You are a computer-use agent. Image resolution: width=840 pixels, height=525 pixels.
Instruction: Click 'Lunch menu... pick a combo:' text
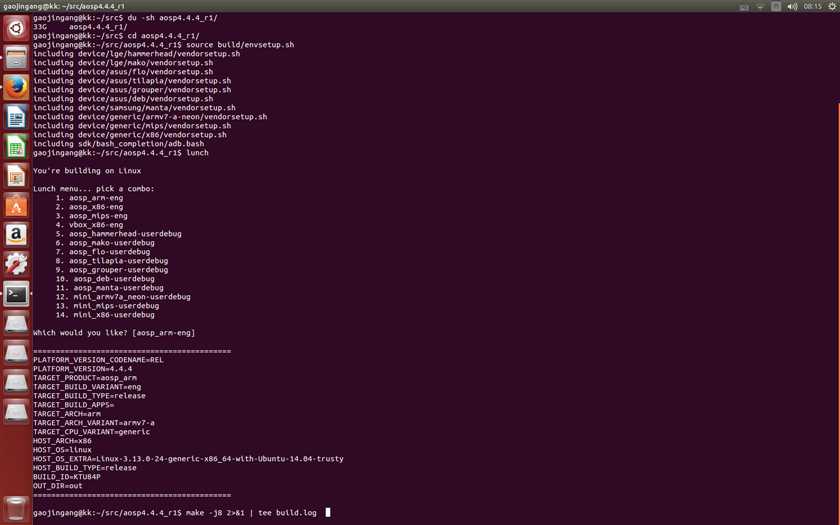pyautogui.click(x=94, y=189)
